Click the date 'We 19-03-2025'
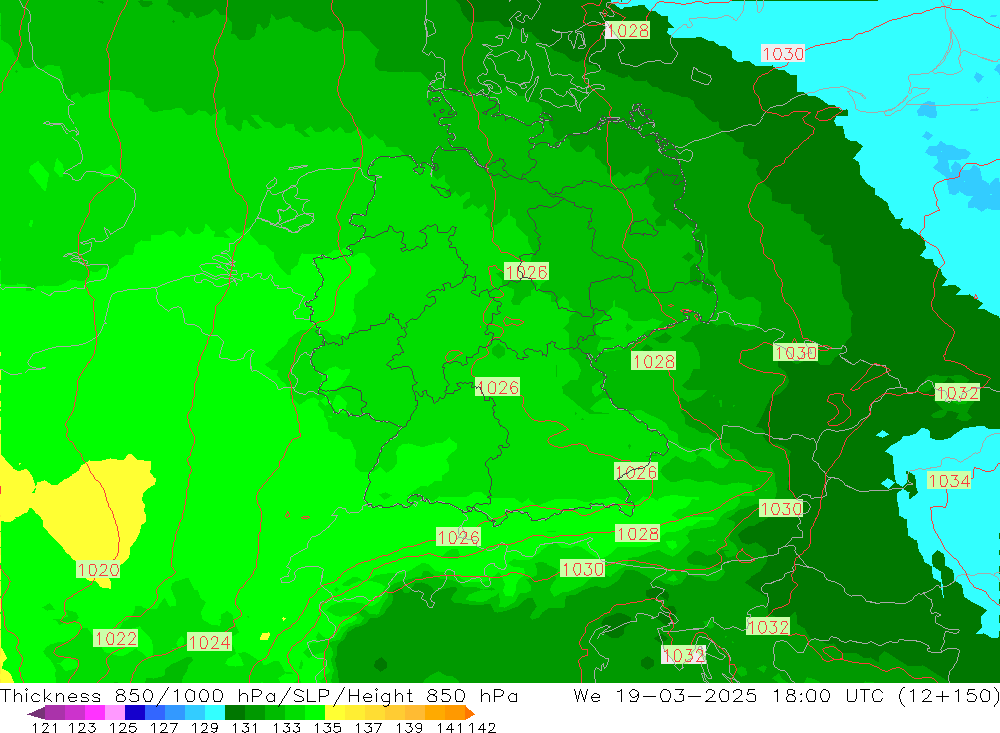The width and height of the screenshot is (1000, 733). [665, 695]
